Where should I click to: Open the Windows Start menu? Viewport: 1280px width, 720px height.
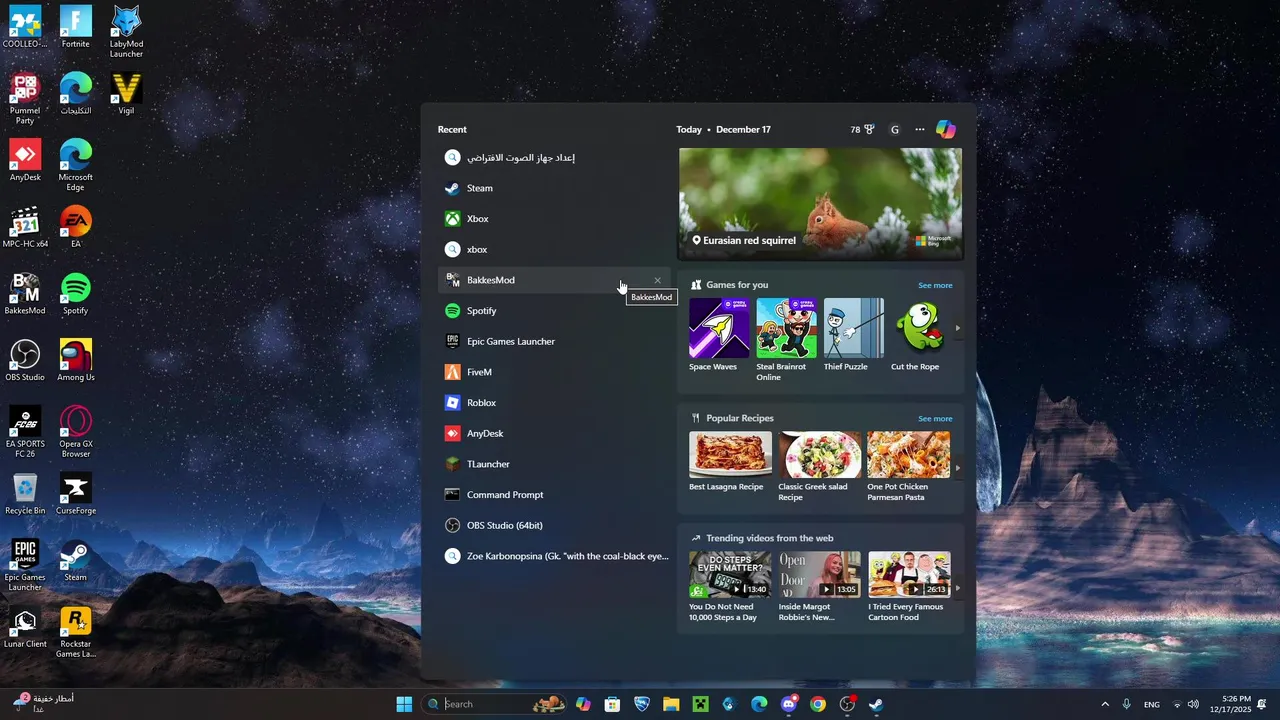pos(404,704)
